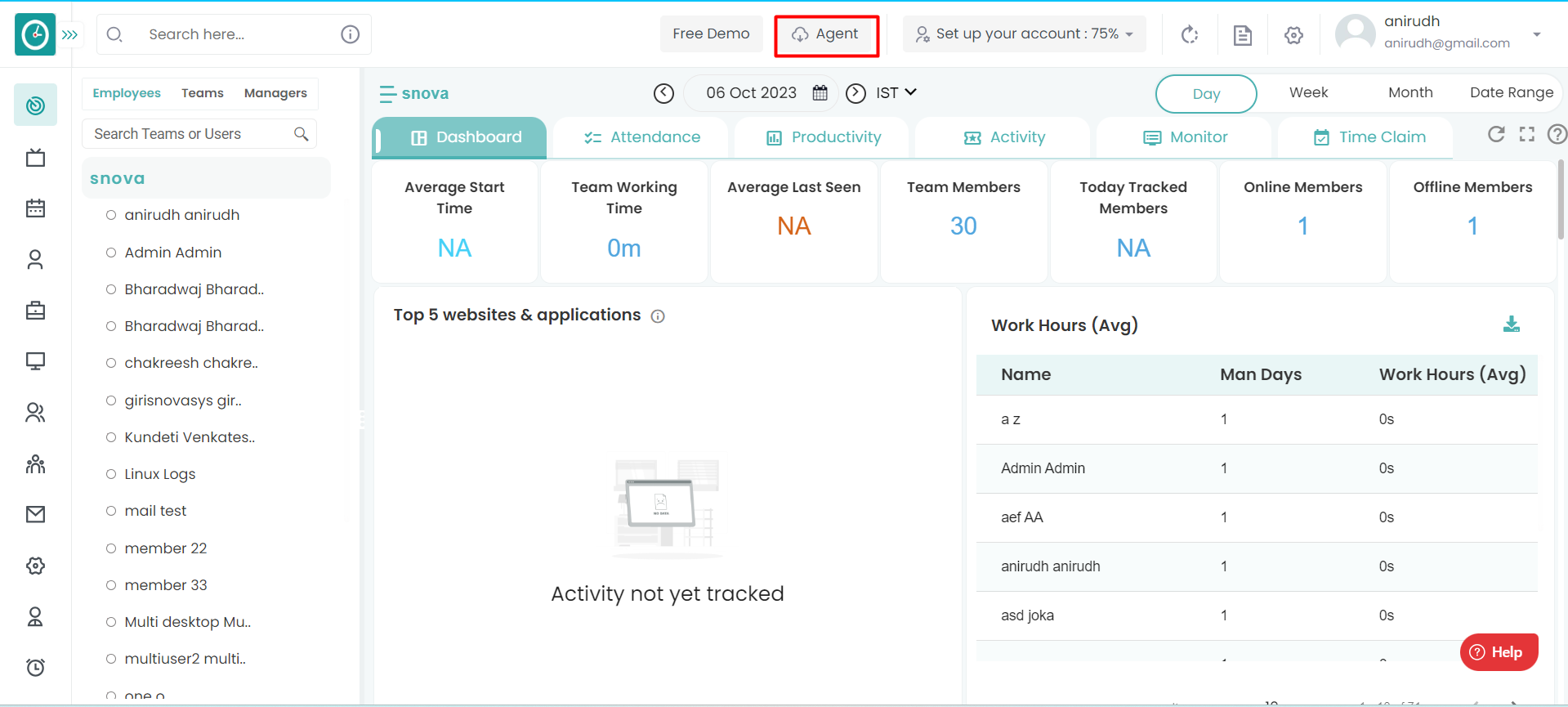Screen dimensions: 1568x707
Task: Select the Linux Logs radio button
Action: coord(111,474)
